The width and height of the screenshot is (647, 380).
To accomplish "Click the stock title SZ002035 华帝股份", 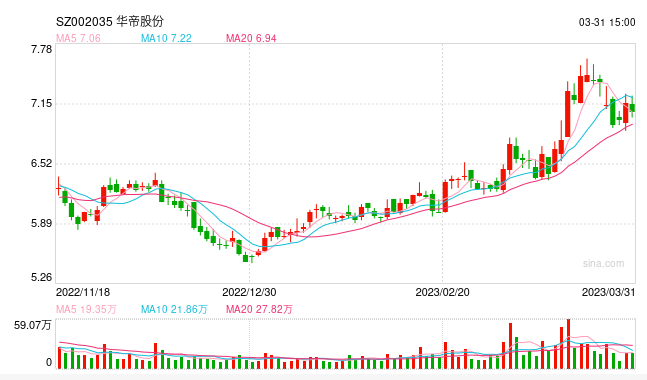I will tap(110, 21).
